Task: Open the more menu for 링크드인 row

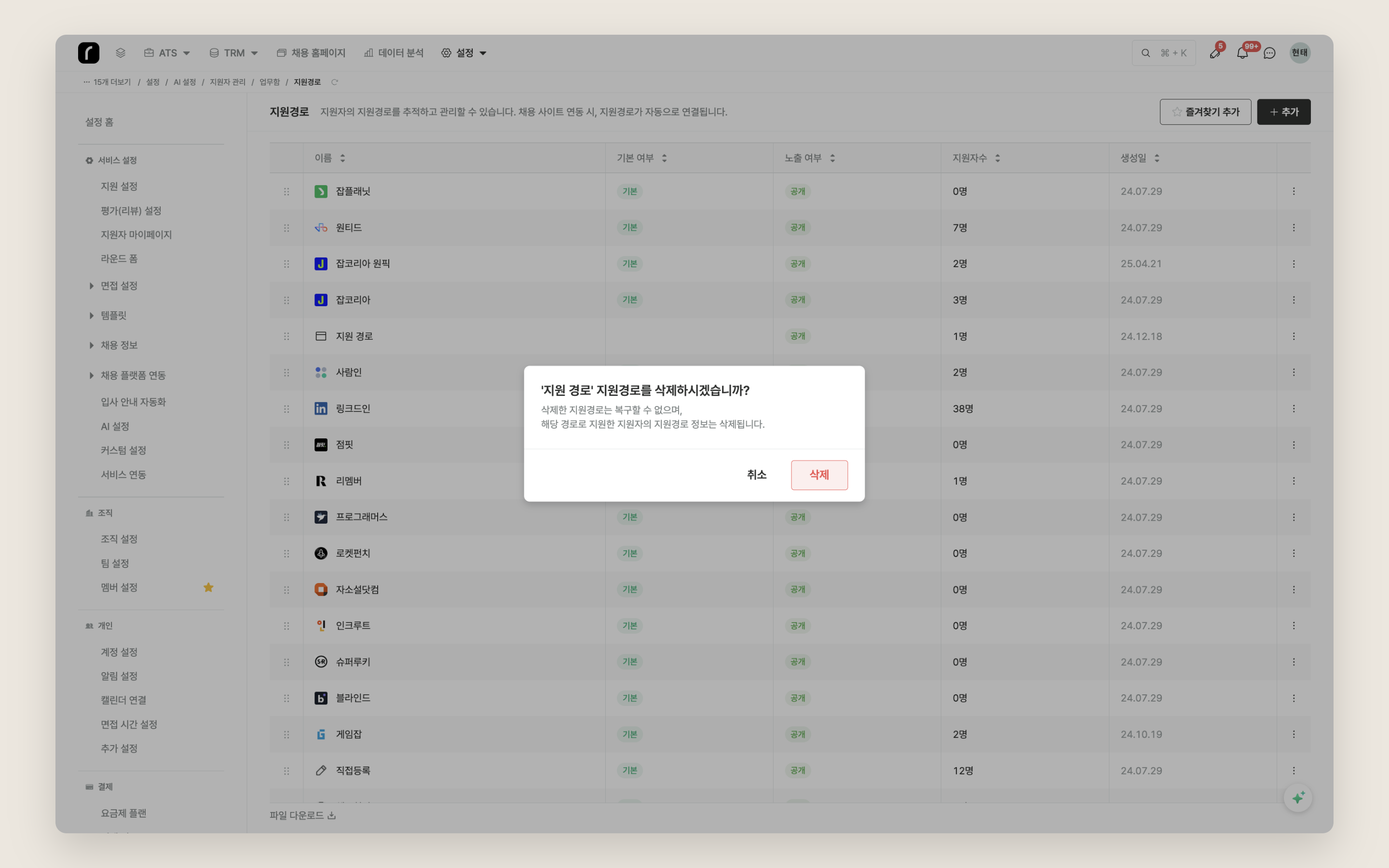Action: tap(1293, 409)
